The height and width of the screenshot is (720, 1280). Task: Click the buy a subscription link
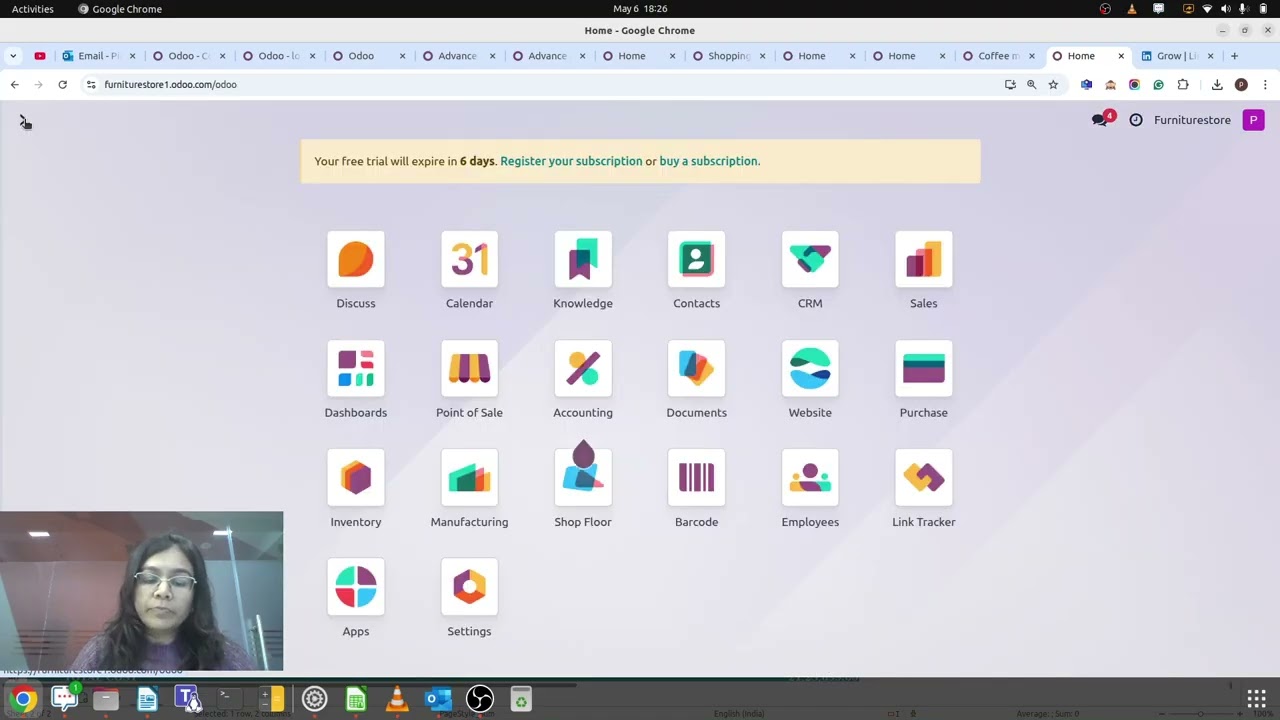coord(709,161)
